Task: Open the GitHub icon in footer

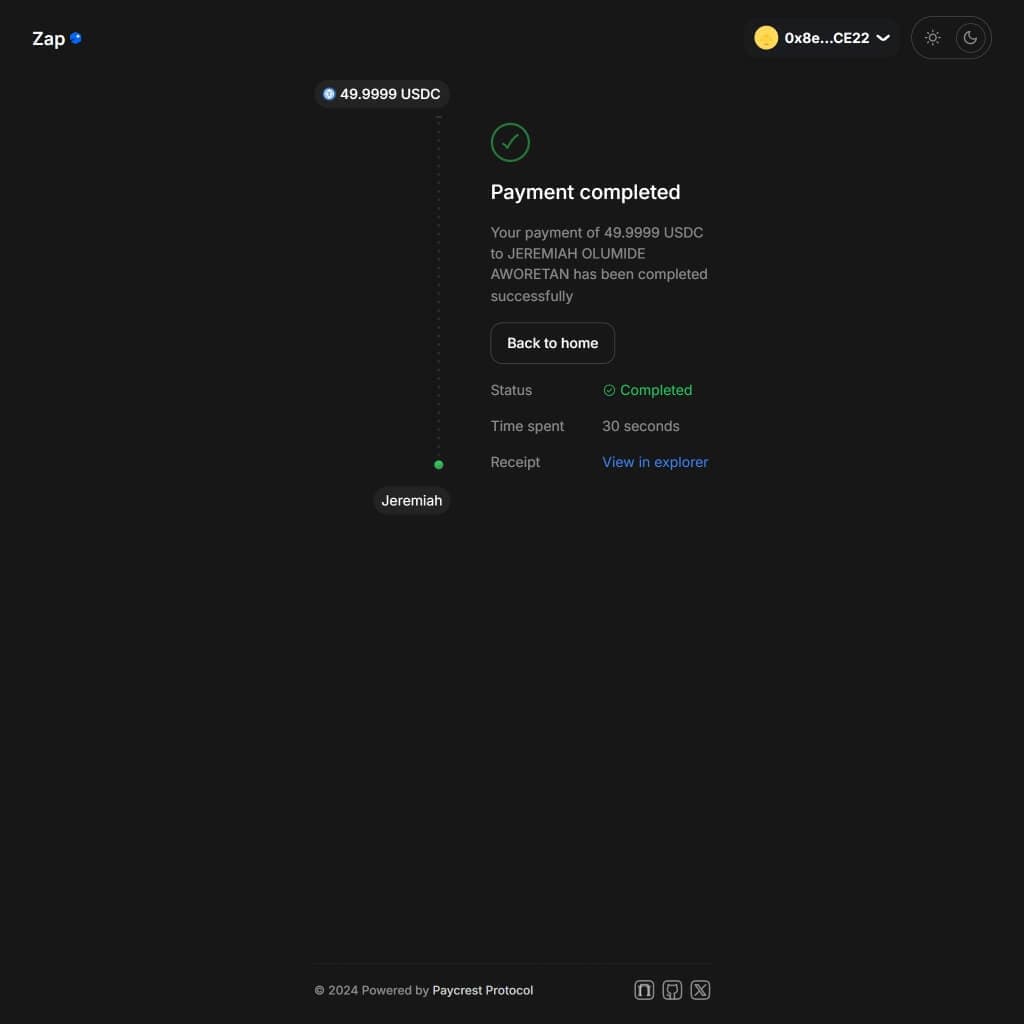Action: coord(672,989)
